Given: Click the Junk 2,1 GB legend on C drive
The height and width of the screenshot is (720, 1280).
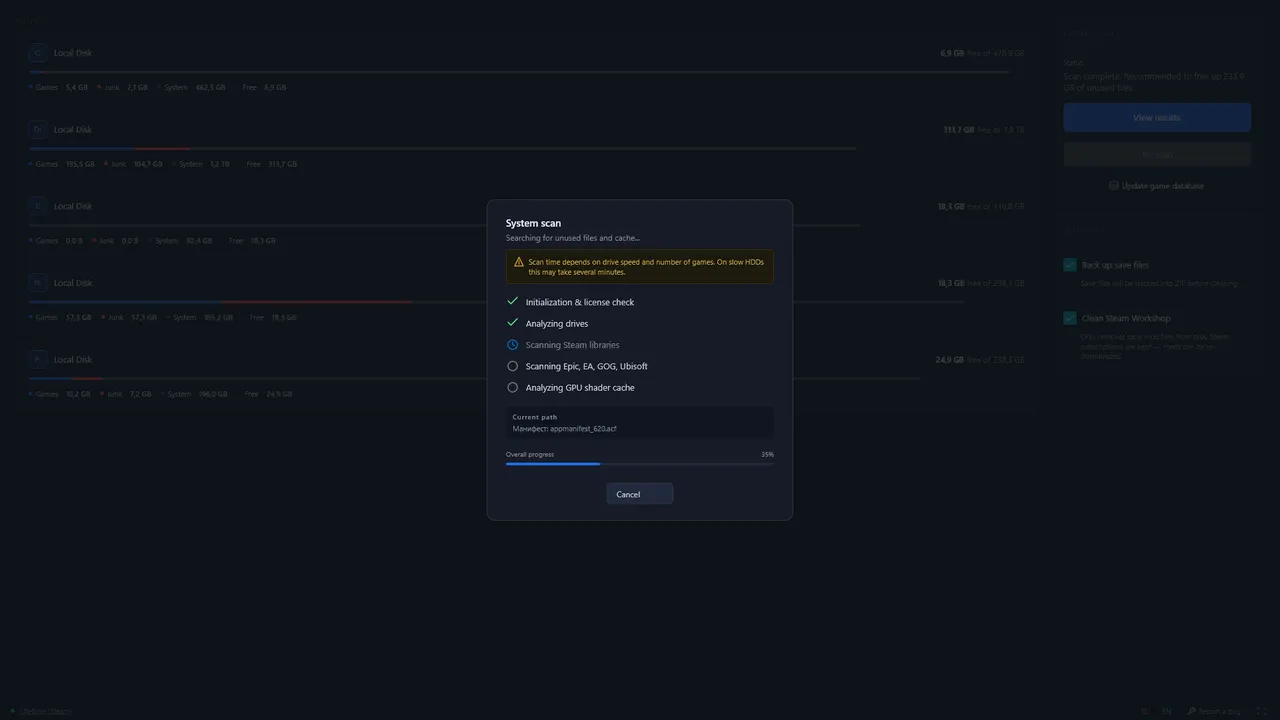Looking at the screenshot, I should 123,87.
